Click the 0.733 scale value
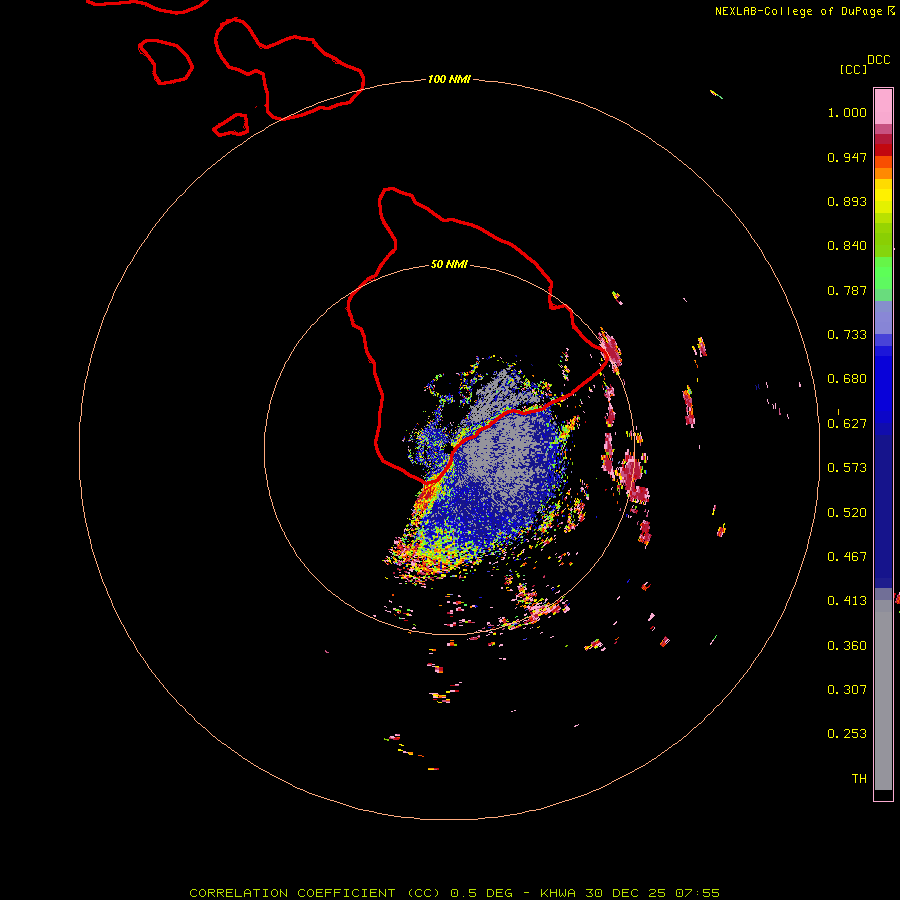The height and width of the screenshot is (900, 900). pos(847,335)
